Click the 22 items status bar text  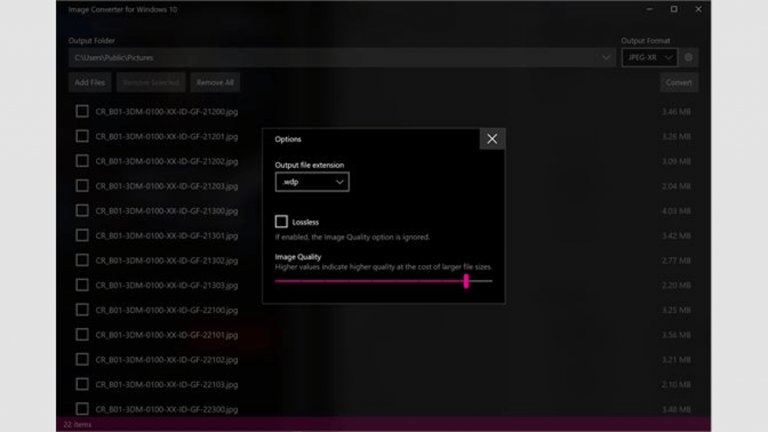[77, 425]
